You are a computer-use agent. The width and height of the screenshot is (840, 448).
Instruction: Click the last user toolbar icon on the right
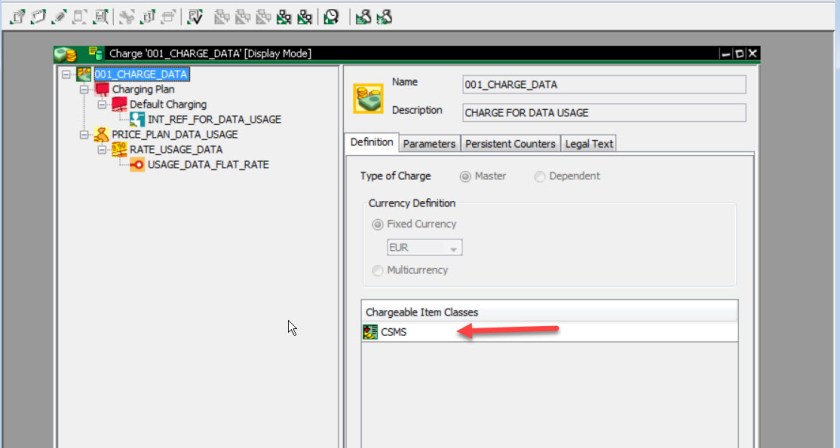pos(384,17)
